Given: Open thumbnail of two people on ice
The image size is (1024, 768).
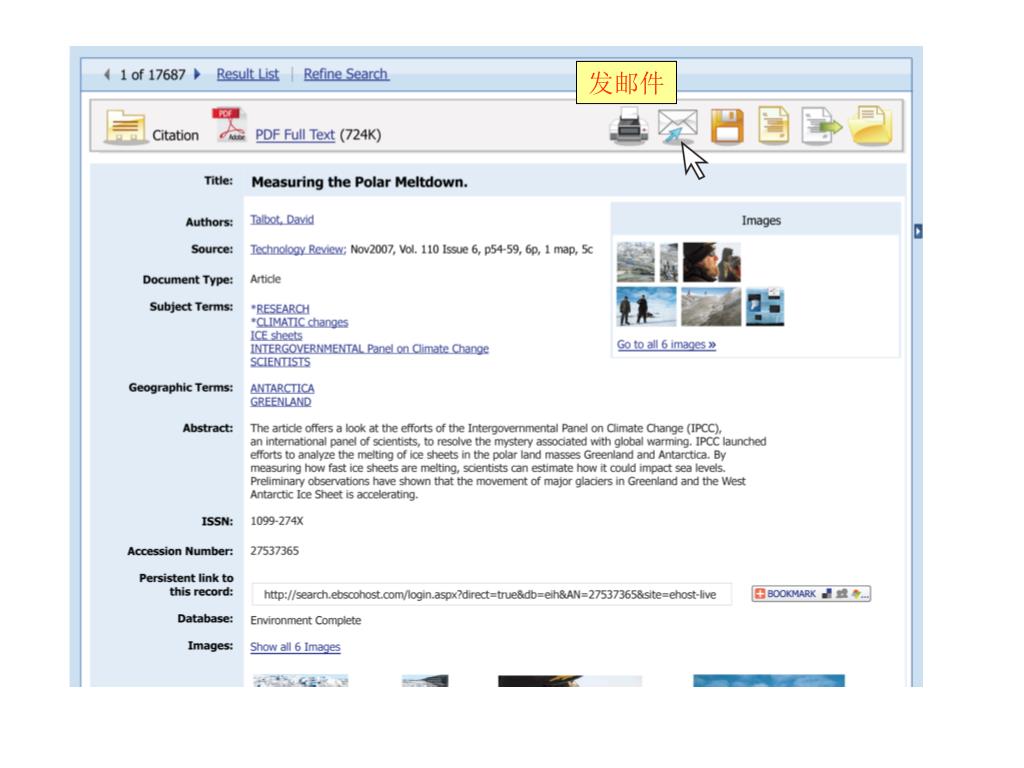Looking at the screenshot, I should (x=646, y=307).
